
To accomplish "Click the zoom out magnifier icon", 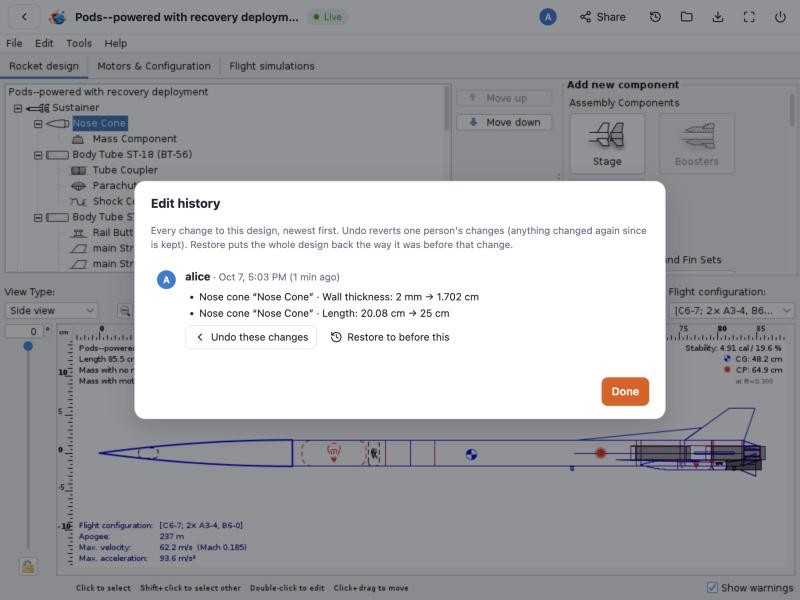I will [124, 311].
